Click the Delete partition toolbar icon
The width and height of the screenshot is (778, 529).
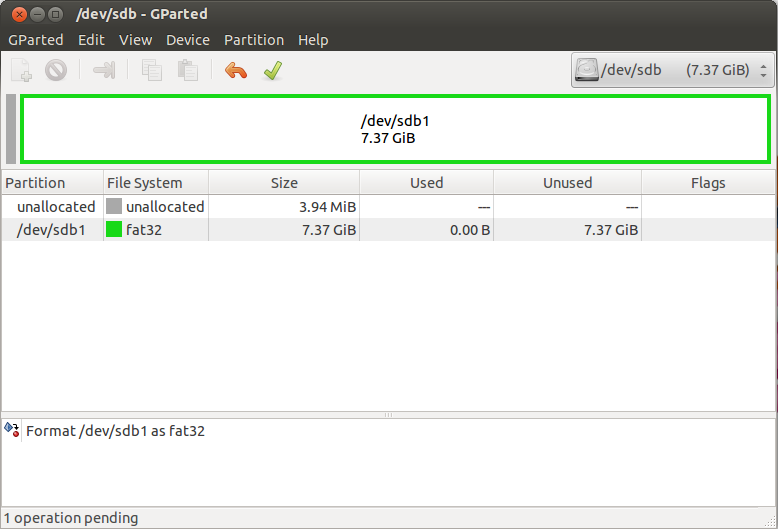click(x=56, y=70)
